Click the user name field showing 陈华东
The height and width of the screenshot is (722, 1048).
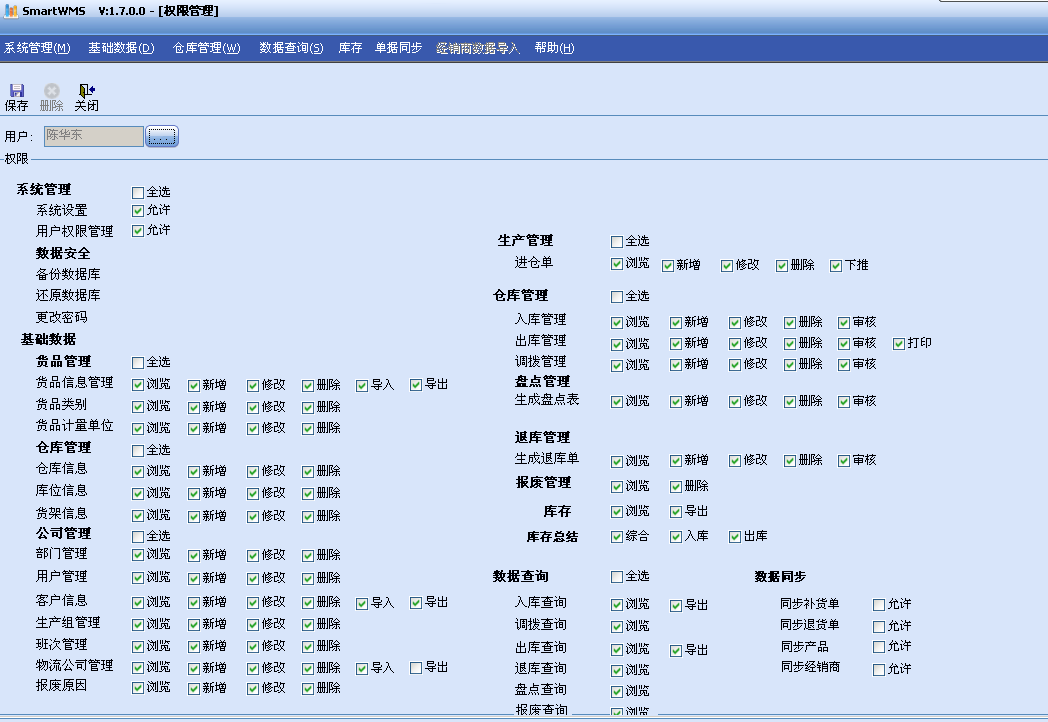coord(94,136)
